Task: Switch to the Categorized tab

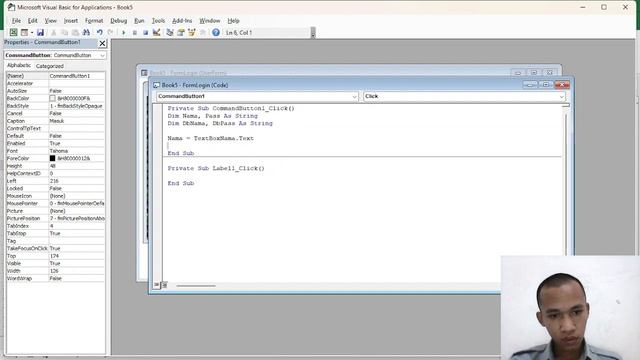Action: point(49,66)
